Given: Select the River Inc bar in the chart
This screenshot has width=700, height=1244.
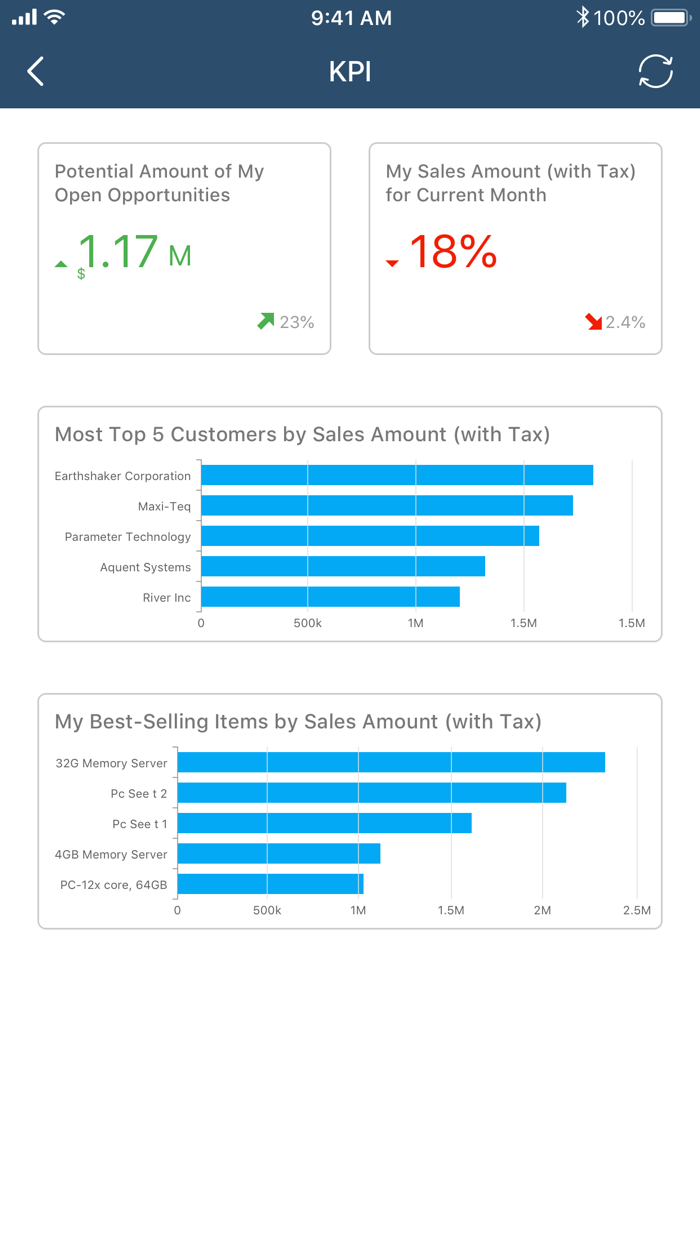Looking at the screenshot, I should [330, 597].
